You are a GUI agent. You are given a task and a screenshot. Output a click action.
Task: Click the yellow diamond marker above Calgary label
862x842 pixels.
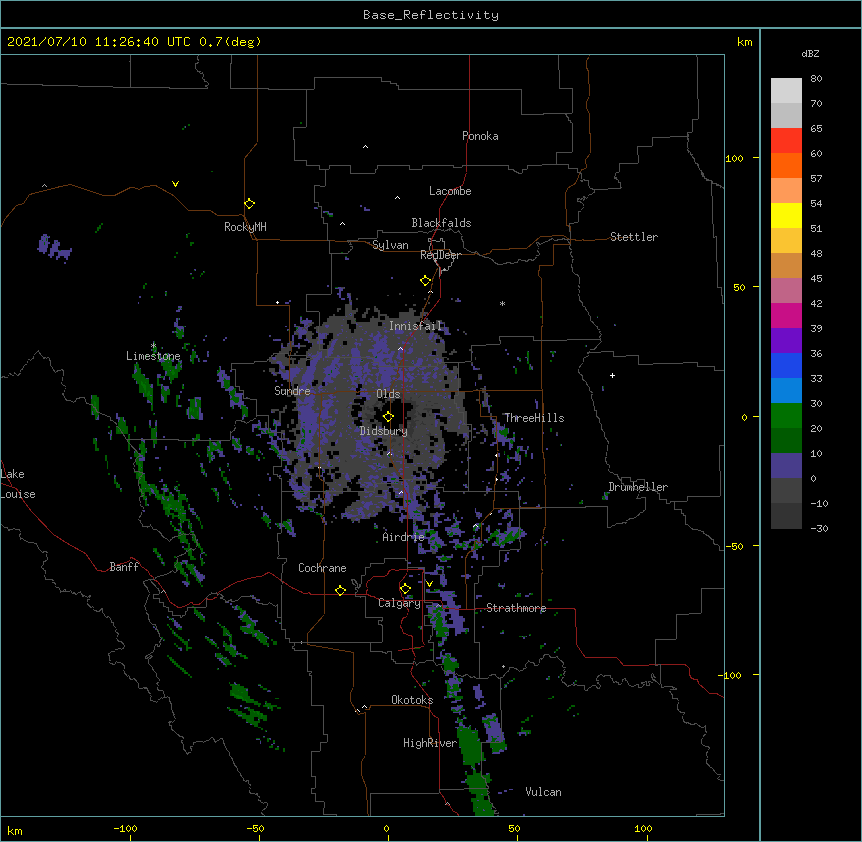405,589
